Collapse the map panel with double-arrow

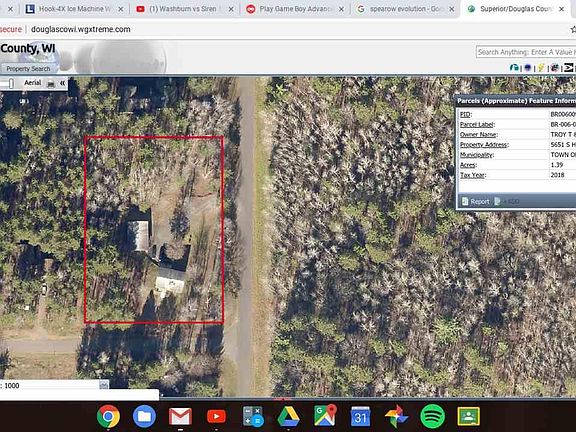pos(62,83)
